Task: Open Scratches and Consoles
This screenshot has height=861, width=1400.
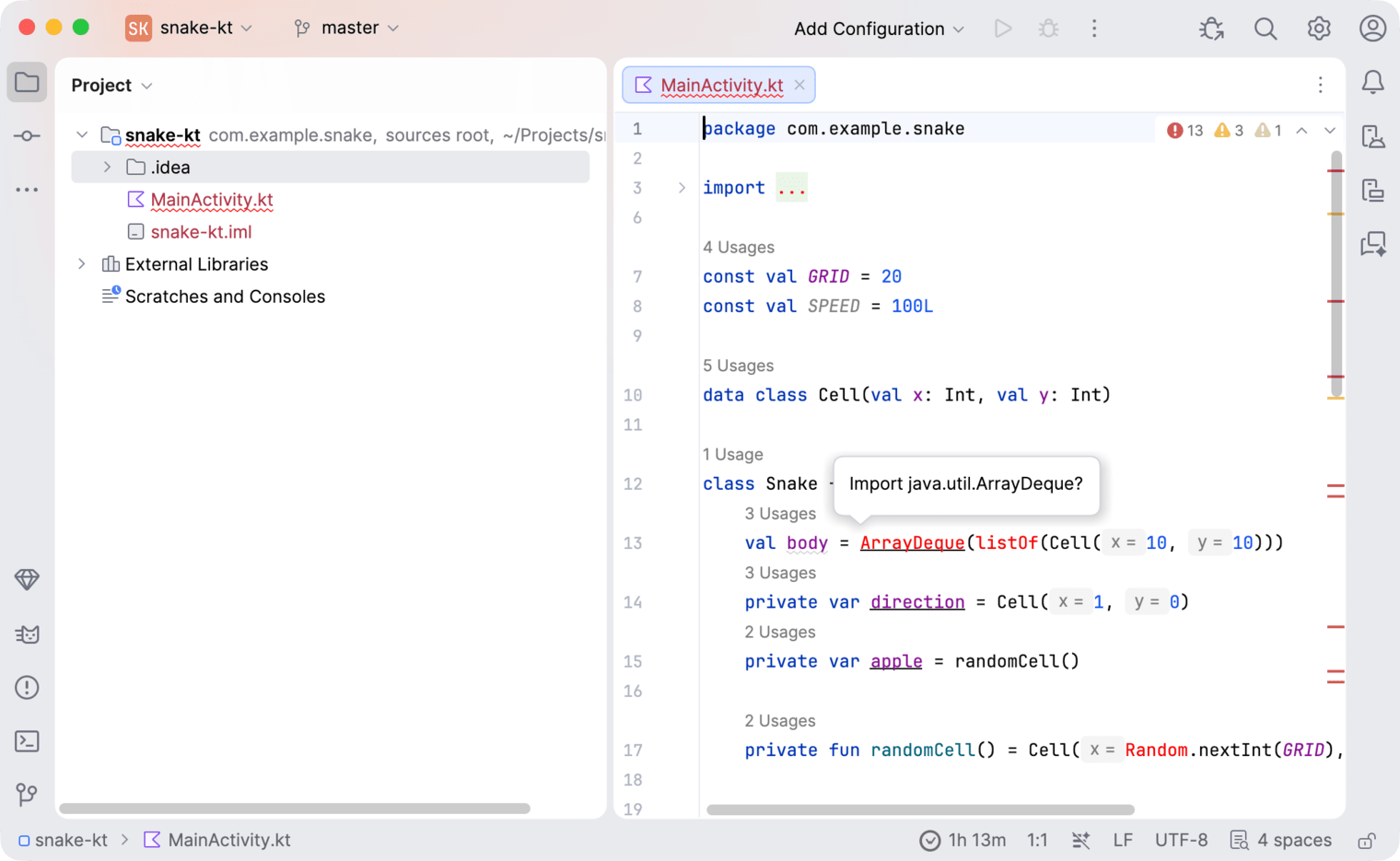Action: [x=225, y=297]
